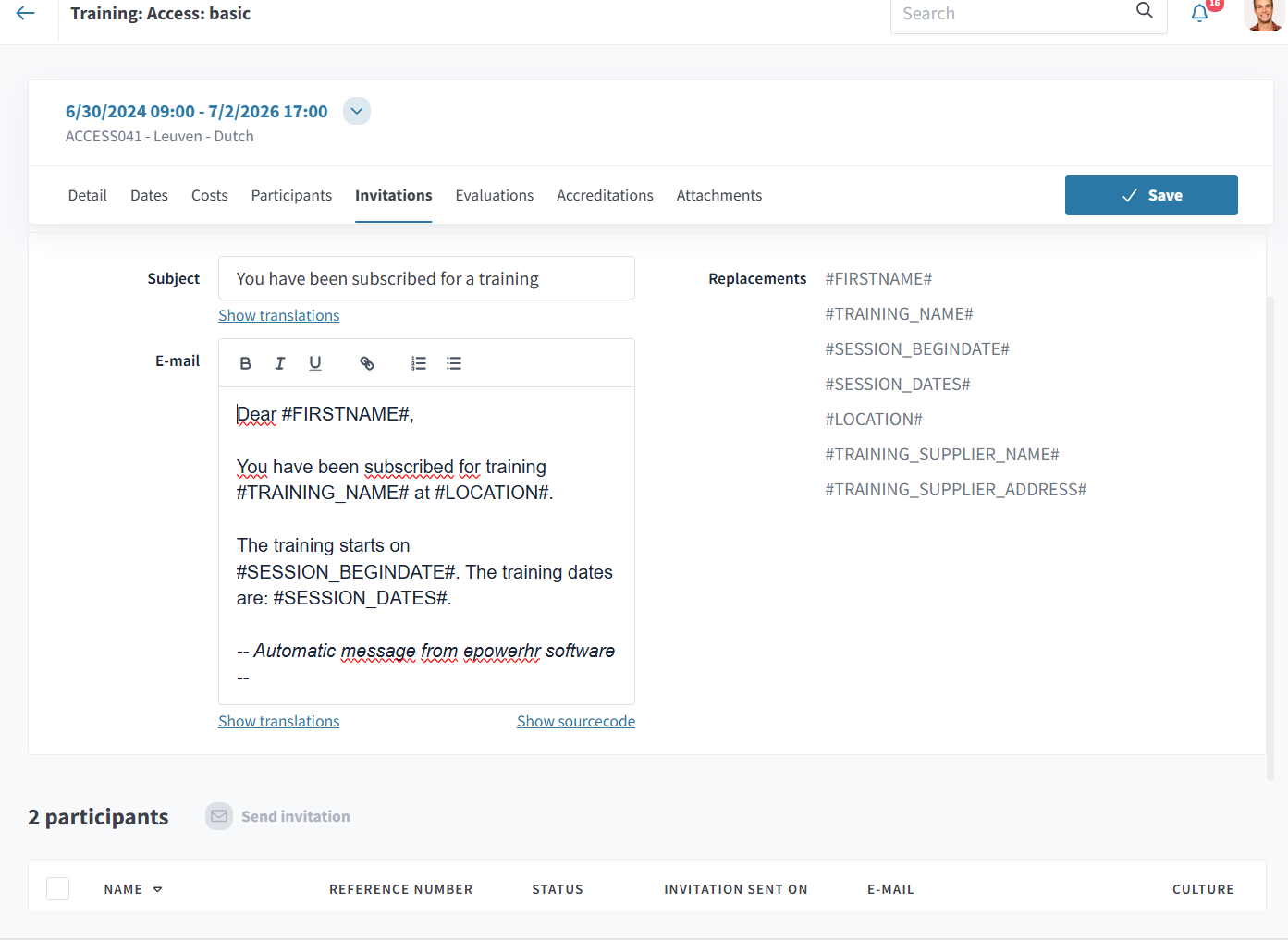Toggle italic formatting in e-mail editor

coord(280,363)
